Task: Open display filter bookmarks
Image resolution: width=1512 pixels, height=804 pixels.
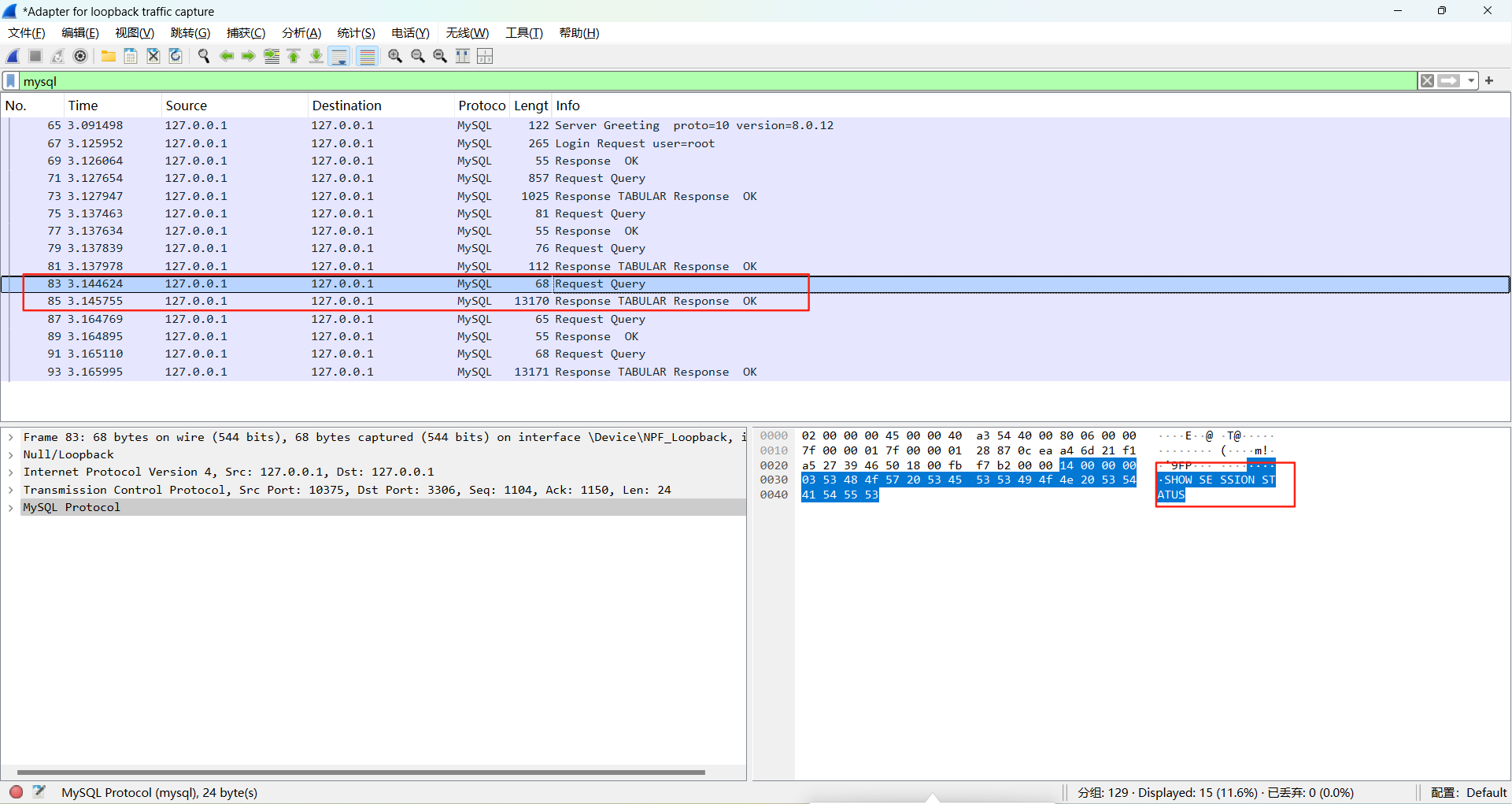Action: (11, 81)
